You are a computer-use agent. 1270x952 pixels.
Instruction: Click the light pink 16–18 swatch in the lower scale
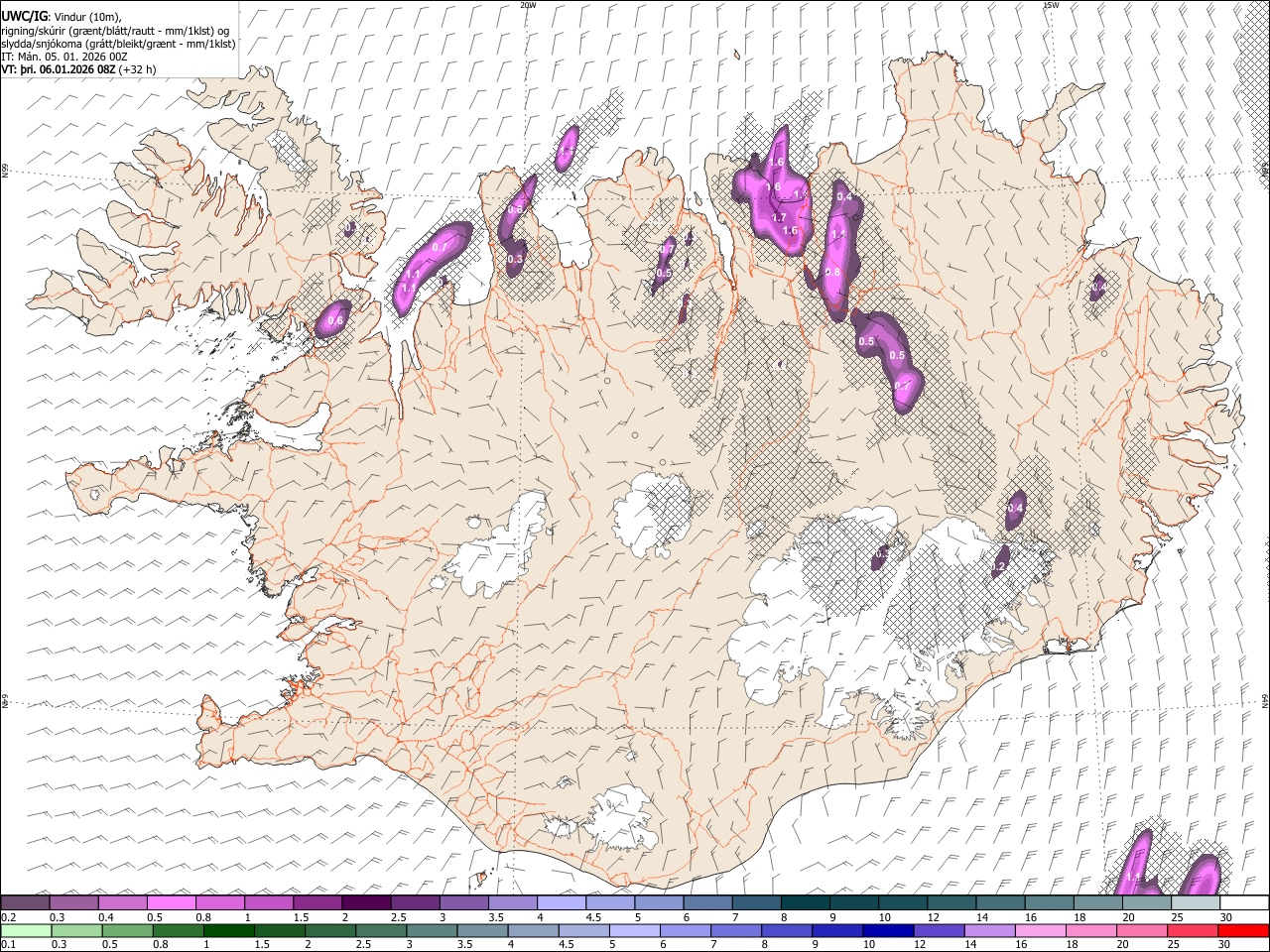(1040, 930)
